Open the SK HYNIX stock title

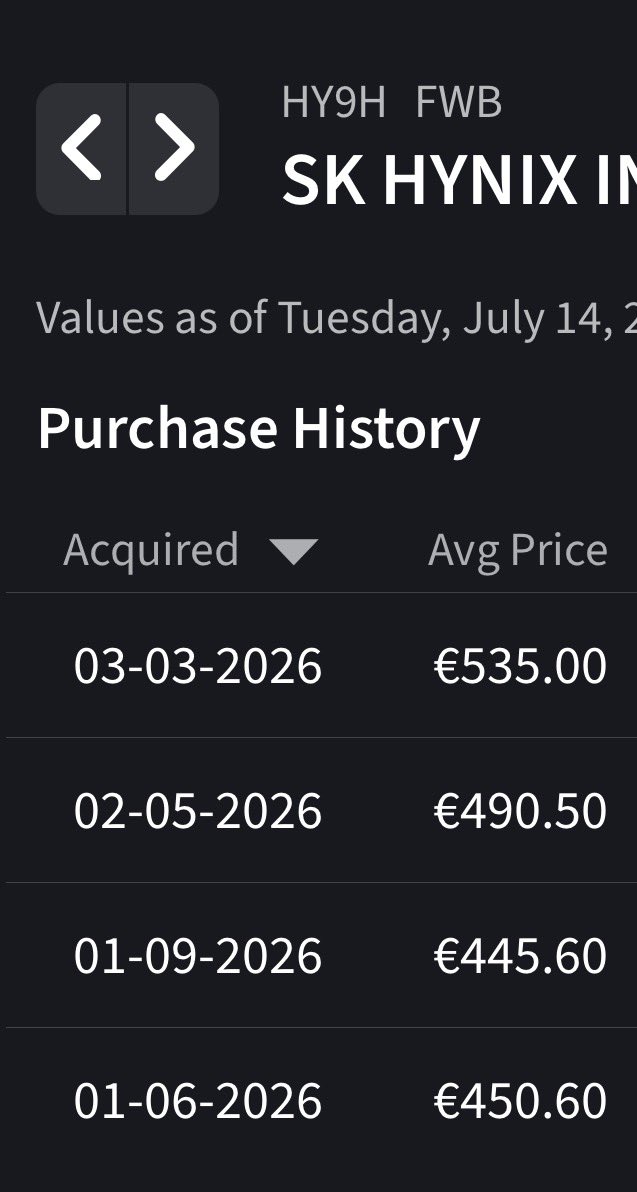click(x=459, y=180)
